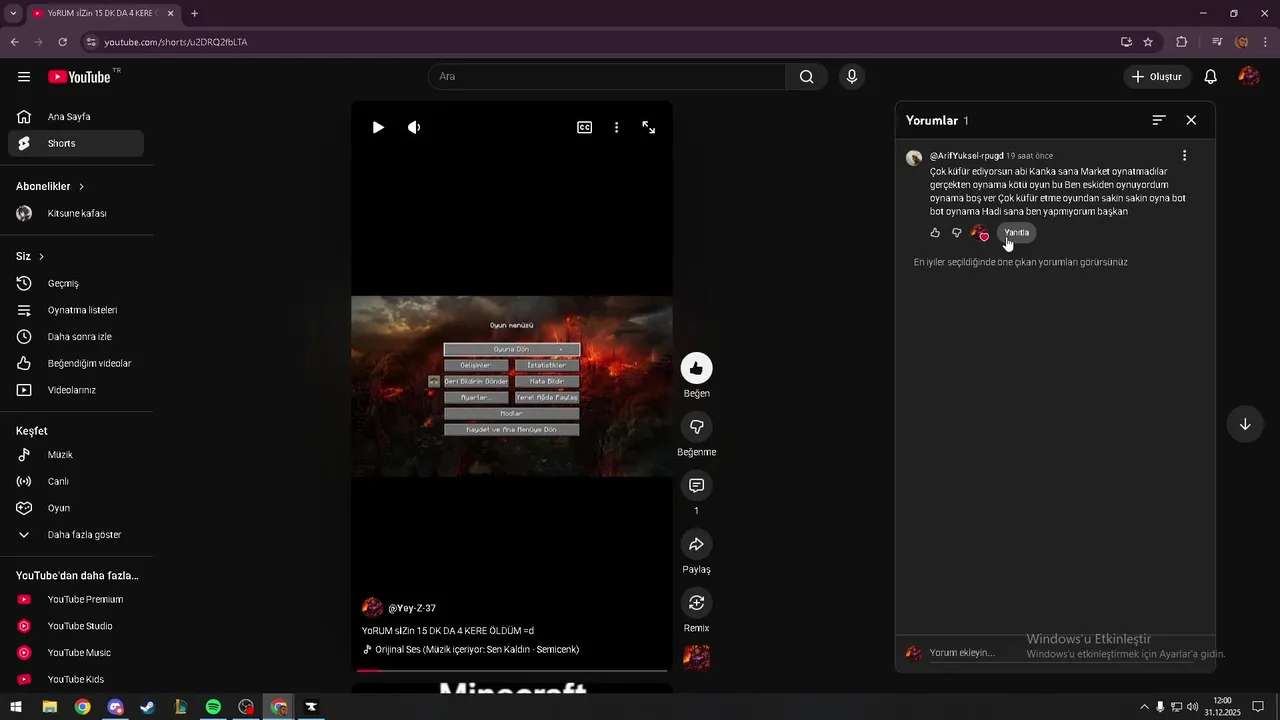Sort comments using the sort icon
Image resolution: width=1280 pixels, height=720 pixels.
pos(1159,120)
